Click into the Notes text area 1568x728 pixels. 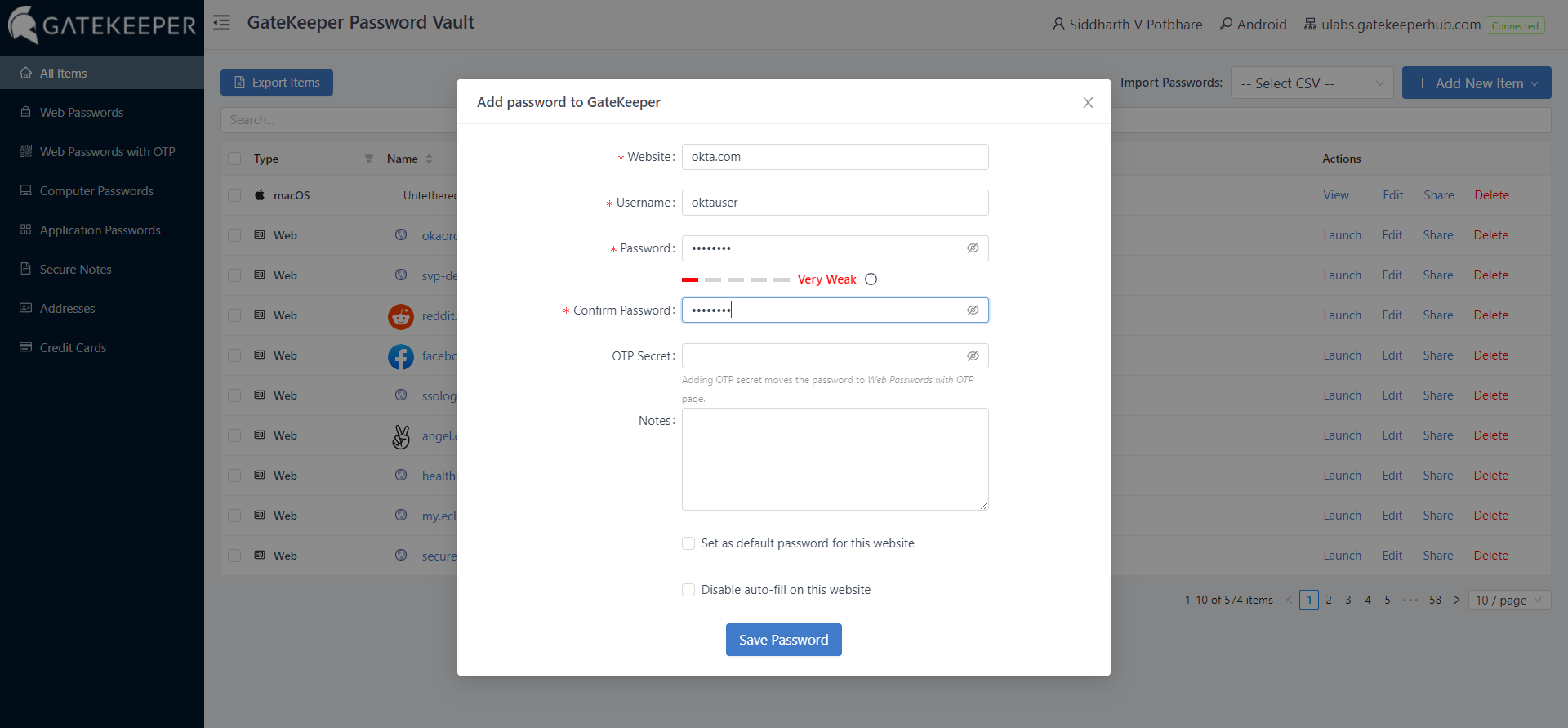[835, 459]
